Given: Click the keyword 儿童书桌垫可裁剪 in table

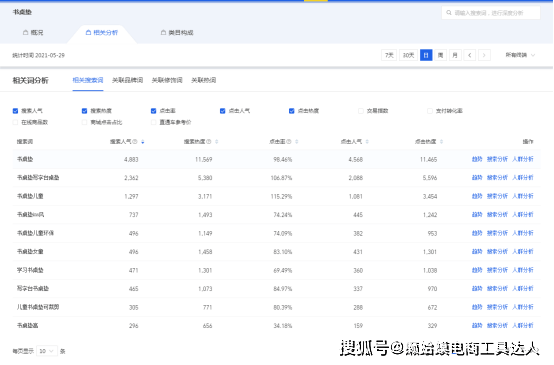Looking at the screenshot, I should click(x=38, y=307).
